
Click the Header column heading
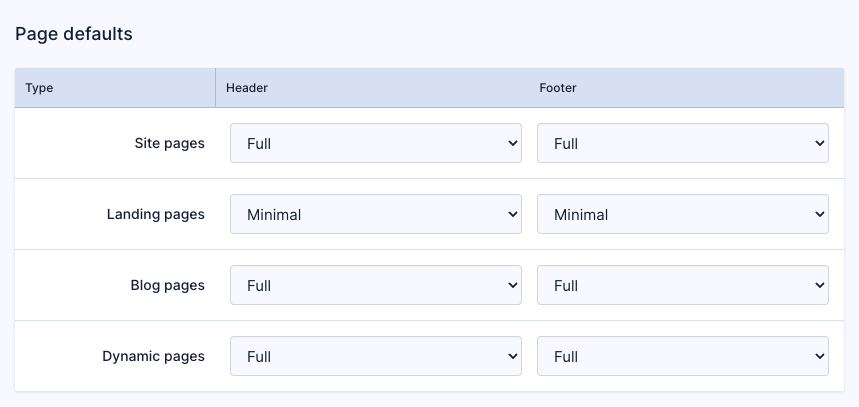pos(247,88)
